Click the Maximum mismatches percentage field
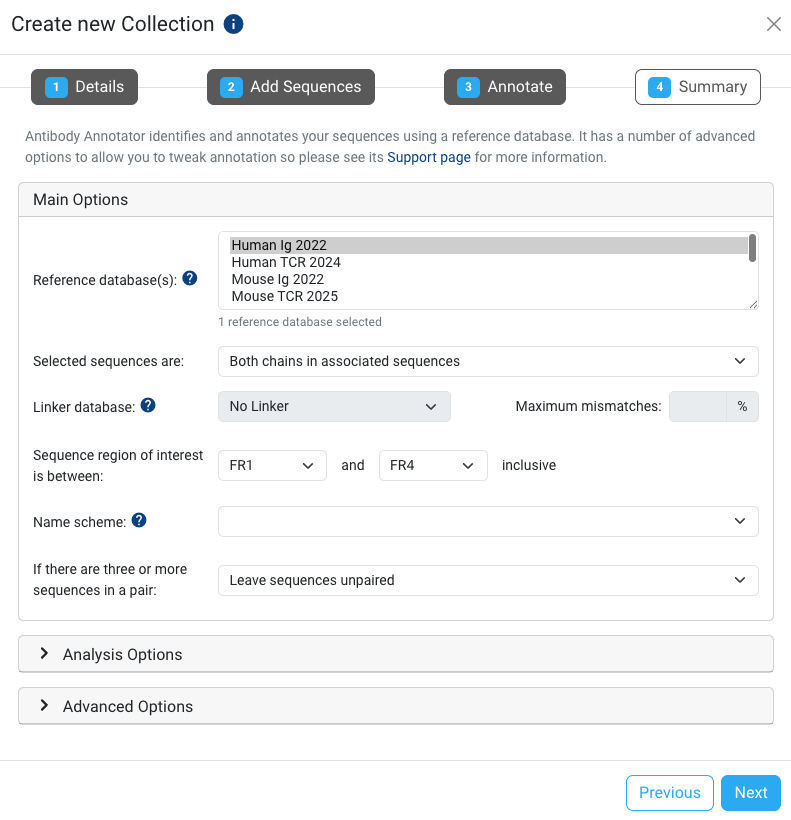The height and width of the screenshot is (820, 791). pyautogui.click(x=698, y=406)
